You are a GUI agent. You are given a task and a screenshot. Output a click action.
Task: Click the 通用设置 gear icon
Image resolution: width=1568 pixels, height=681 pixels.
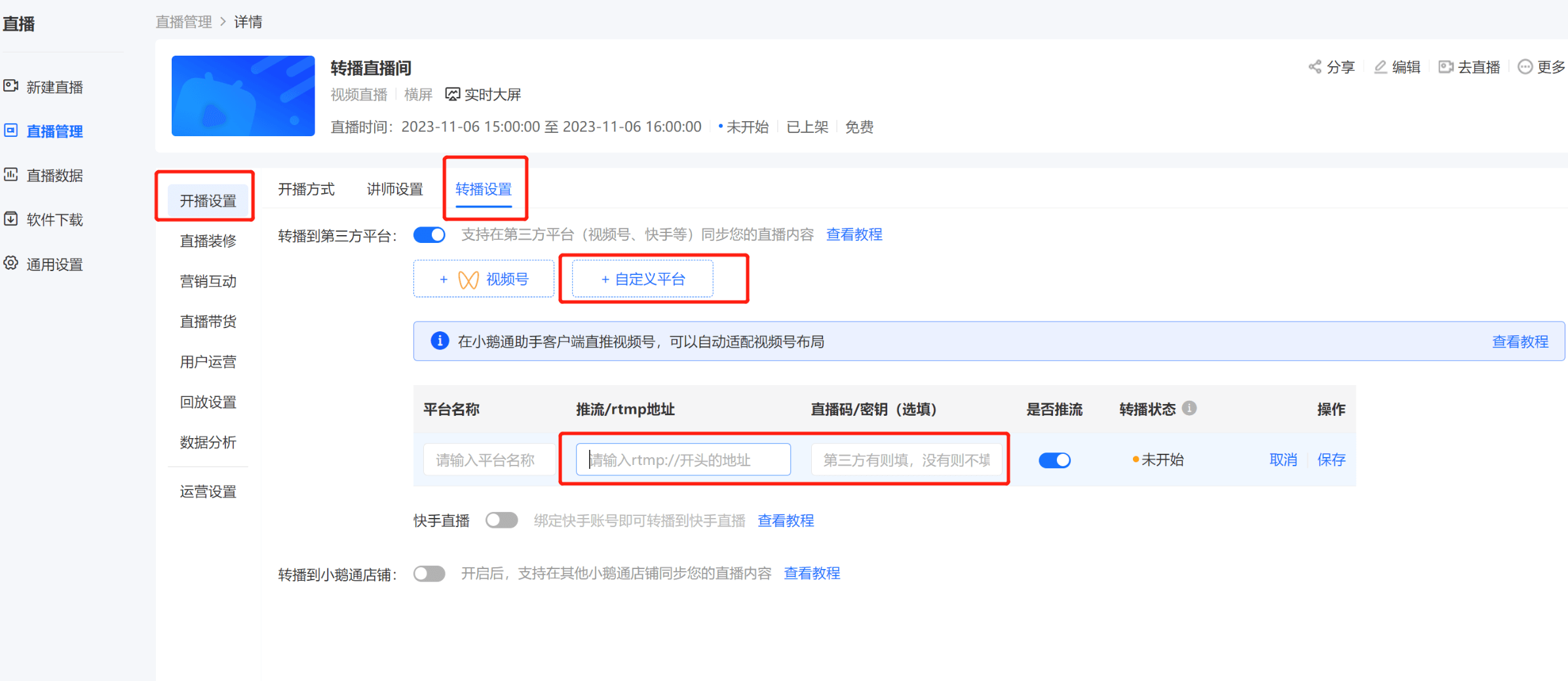pos(10,263)
